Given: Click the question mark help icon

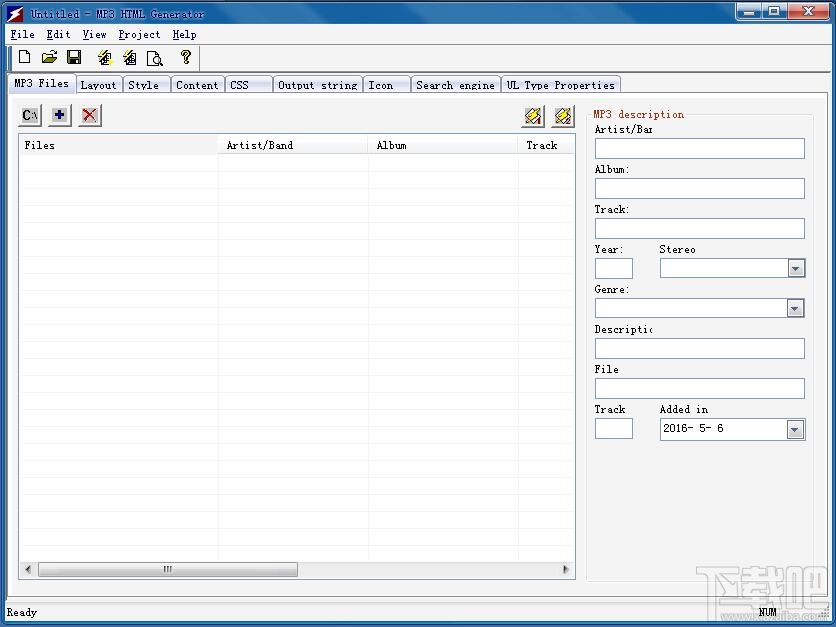Looking at the screenshot, I should (186, 57).
